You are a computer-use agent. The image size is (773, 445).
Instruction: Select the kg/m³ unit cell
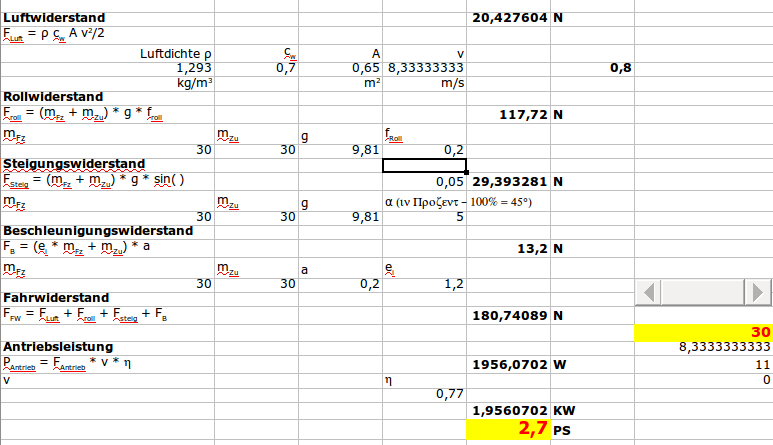107,83
